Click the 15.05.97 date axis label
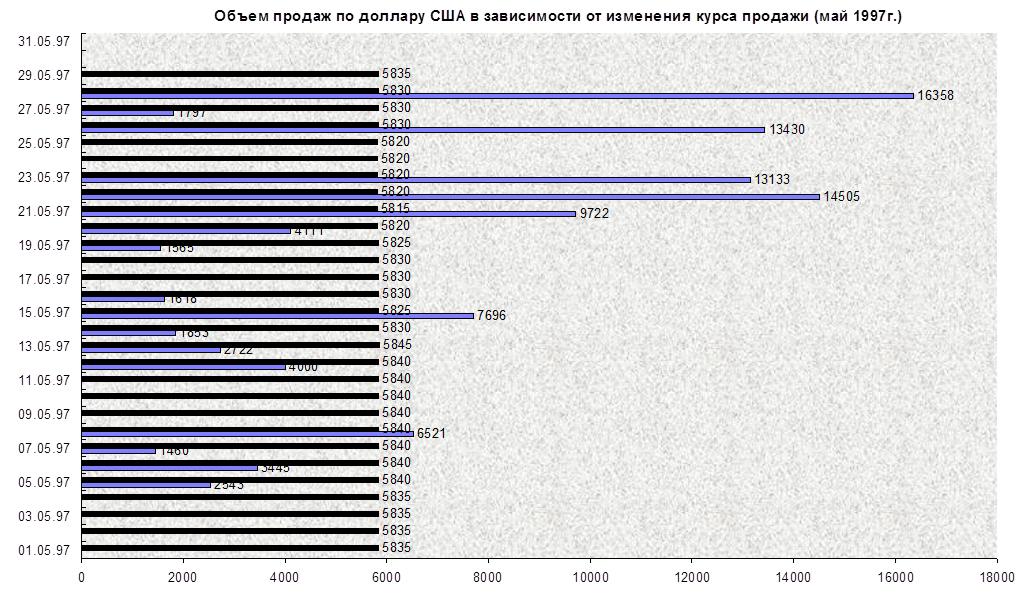 click(x=44, y=311)
